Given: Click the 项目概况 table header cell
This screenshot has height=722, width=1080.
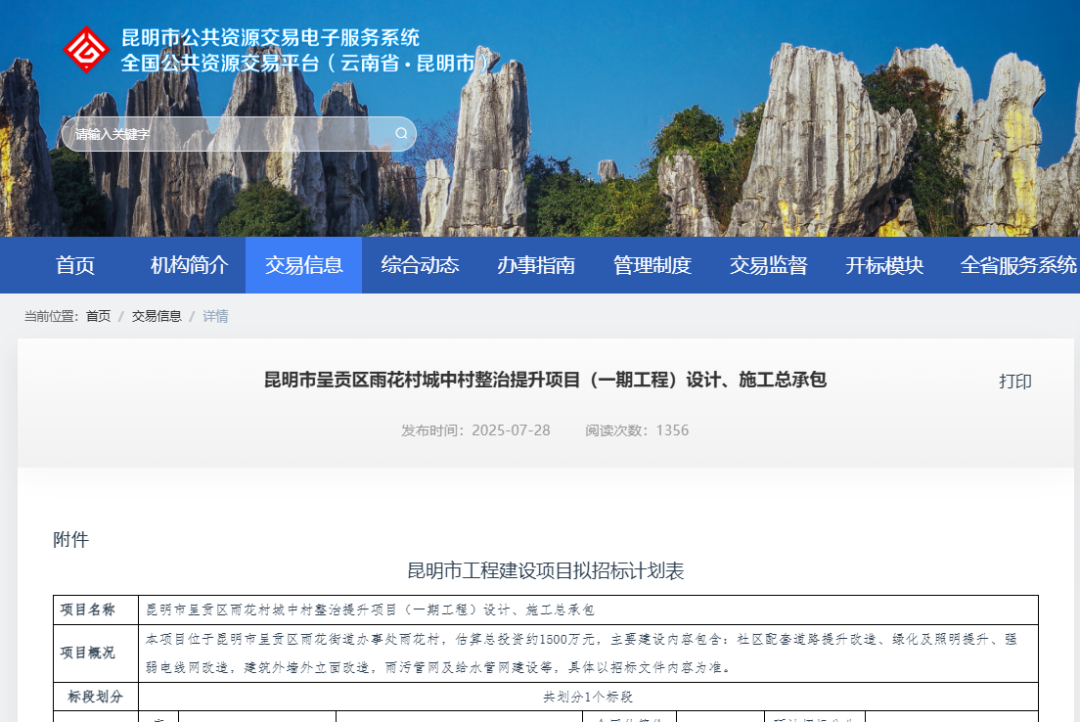Looking at the screenshot, I should tap(88, 653).
